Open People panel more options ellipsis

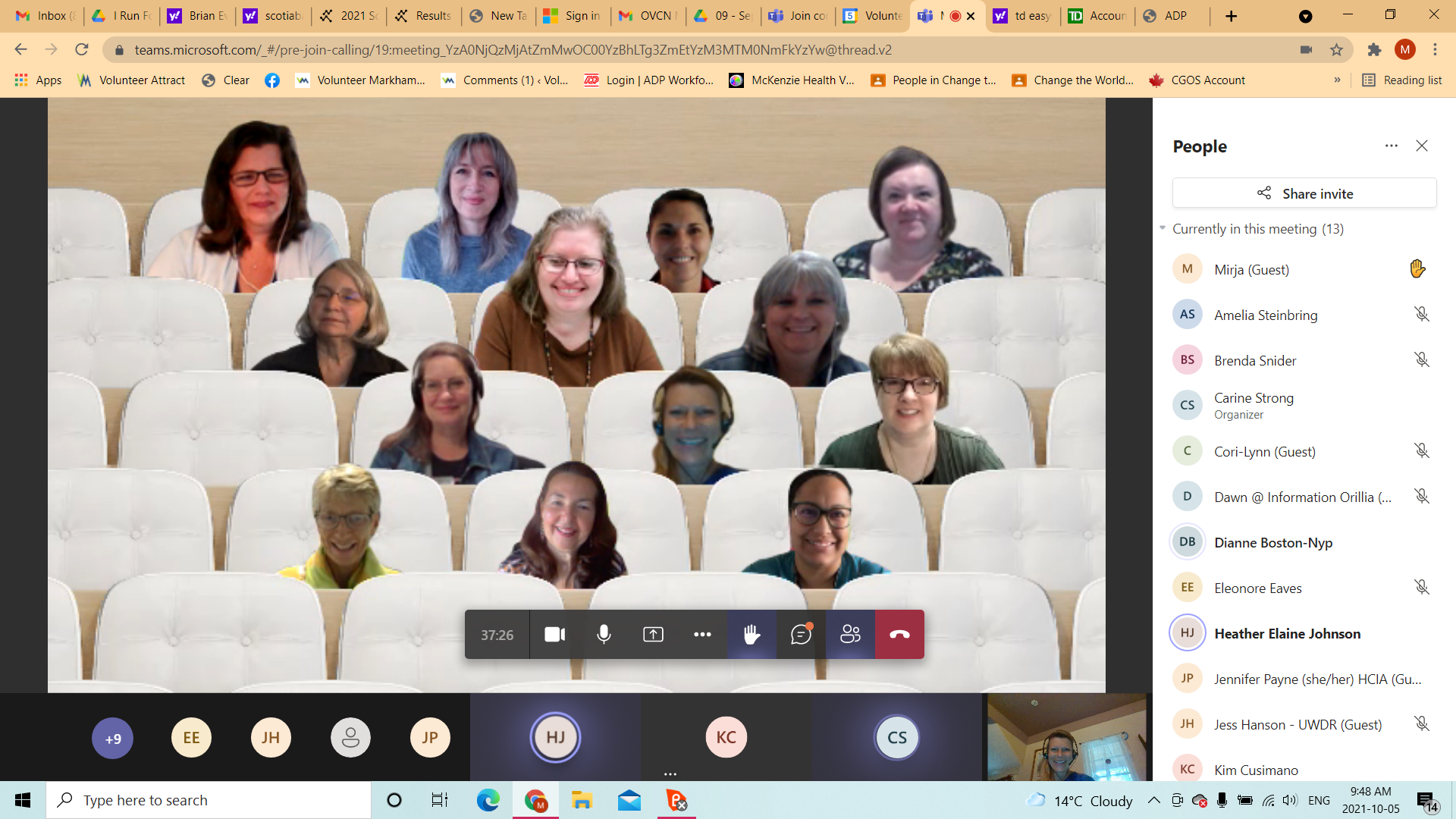(1391, 146)
